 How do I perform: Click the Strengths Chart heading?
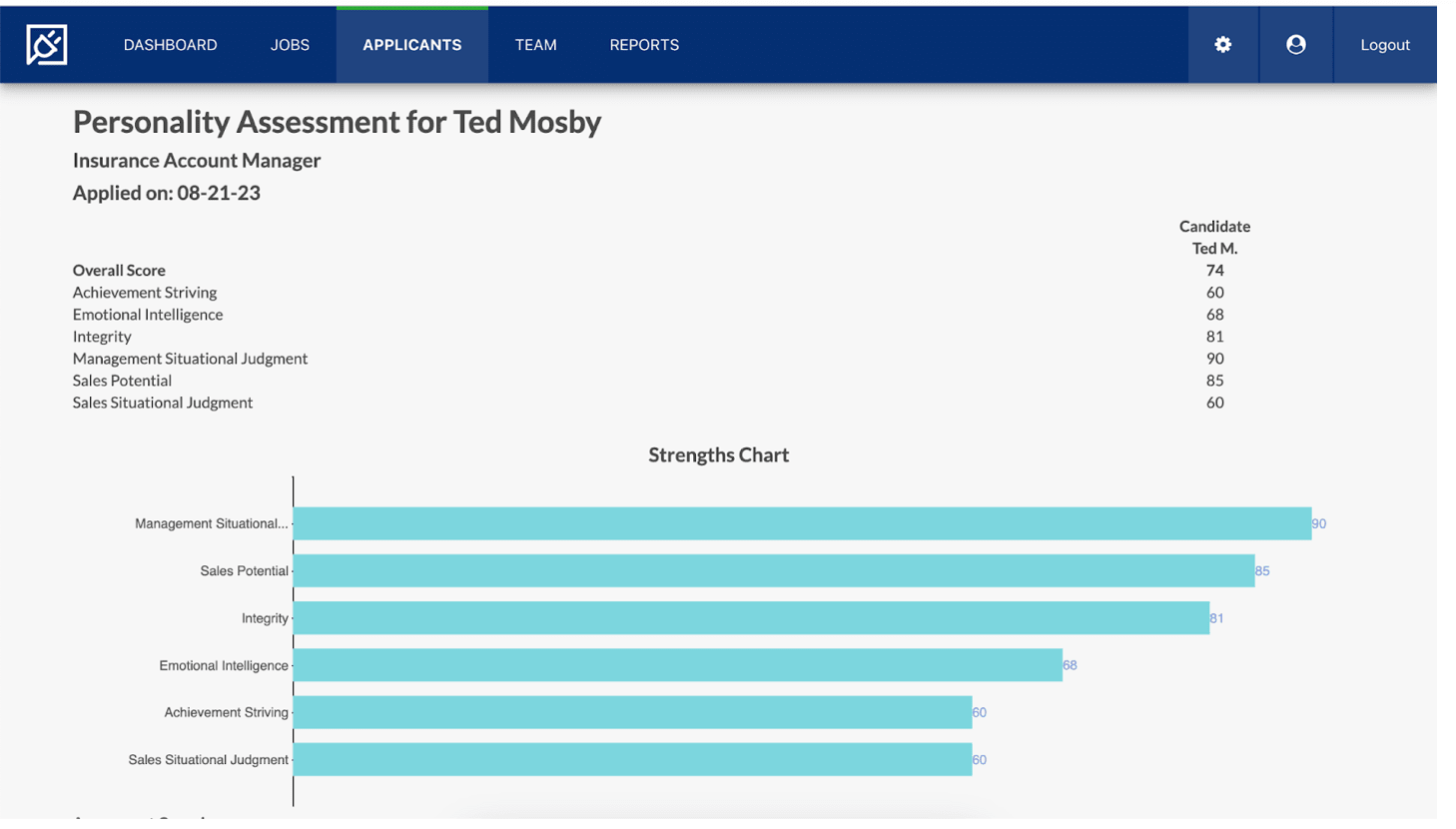(718, 455)
